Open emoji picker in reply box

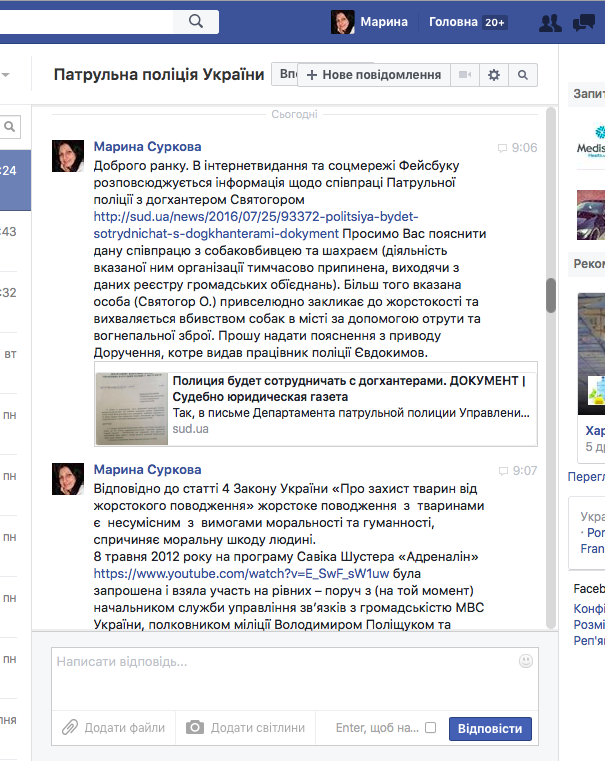tap(526, 661)
